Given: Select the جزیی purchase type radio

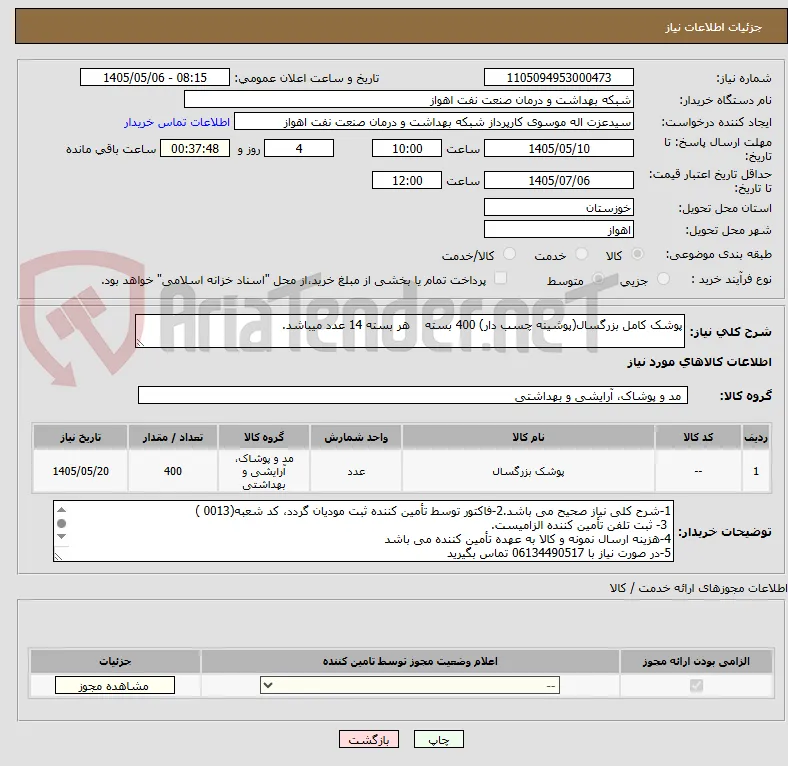Looking at the screenshot, I should tap(663, 279).
